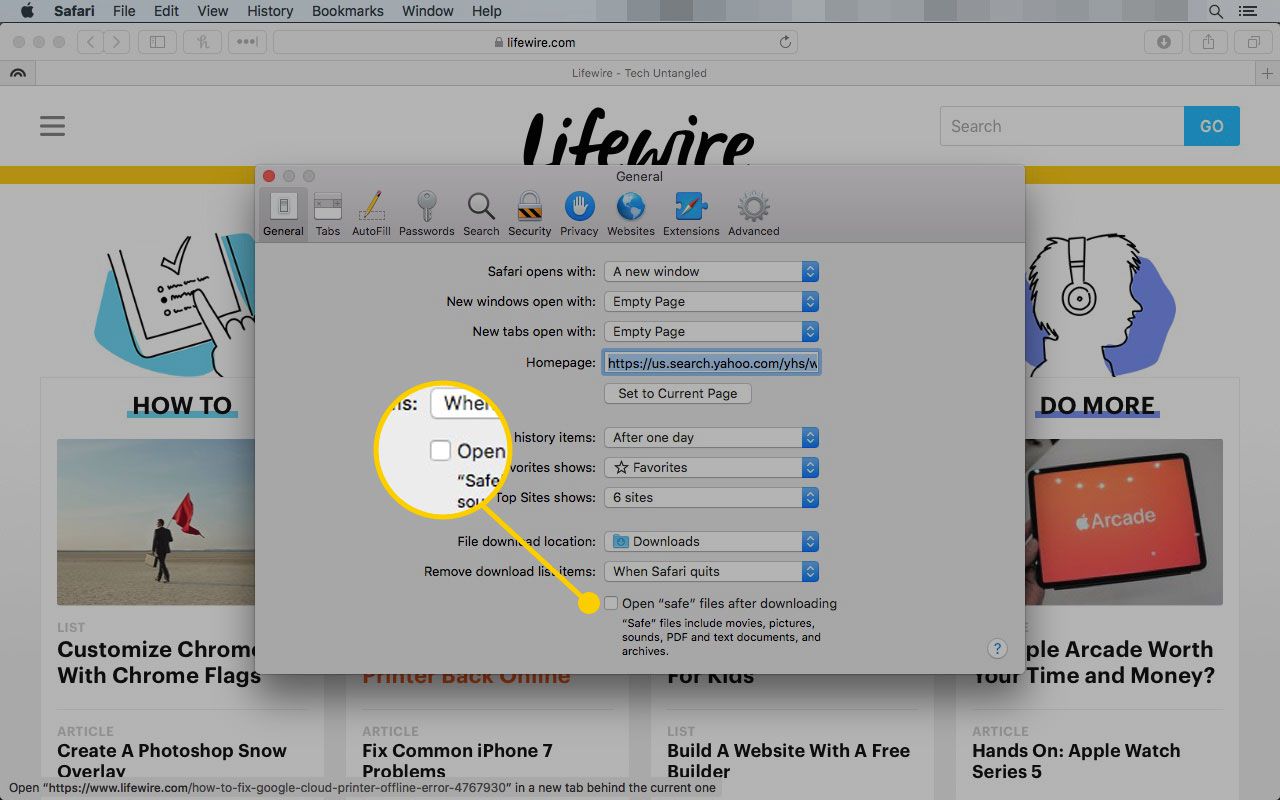Toggle the Safari sidebar button
This screenshot has height=800, width=1280.
click(157, 42)
